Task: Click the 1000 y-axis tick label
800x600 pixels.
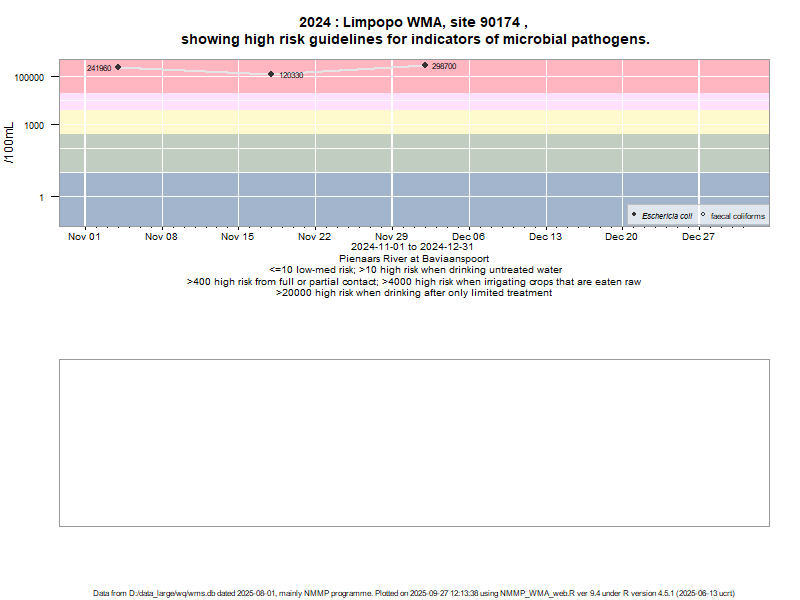Action: [x=39, y=125]
